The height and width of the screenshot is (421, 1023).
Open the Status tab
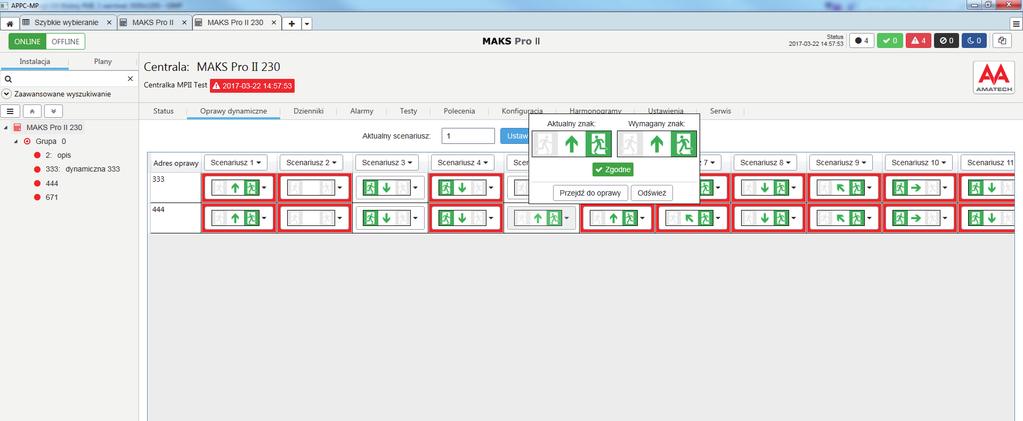point(163,111)
